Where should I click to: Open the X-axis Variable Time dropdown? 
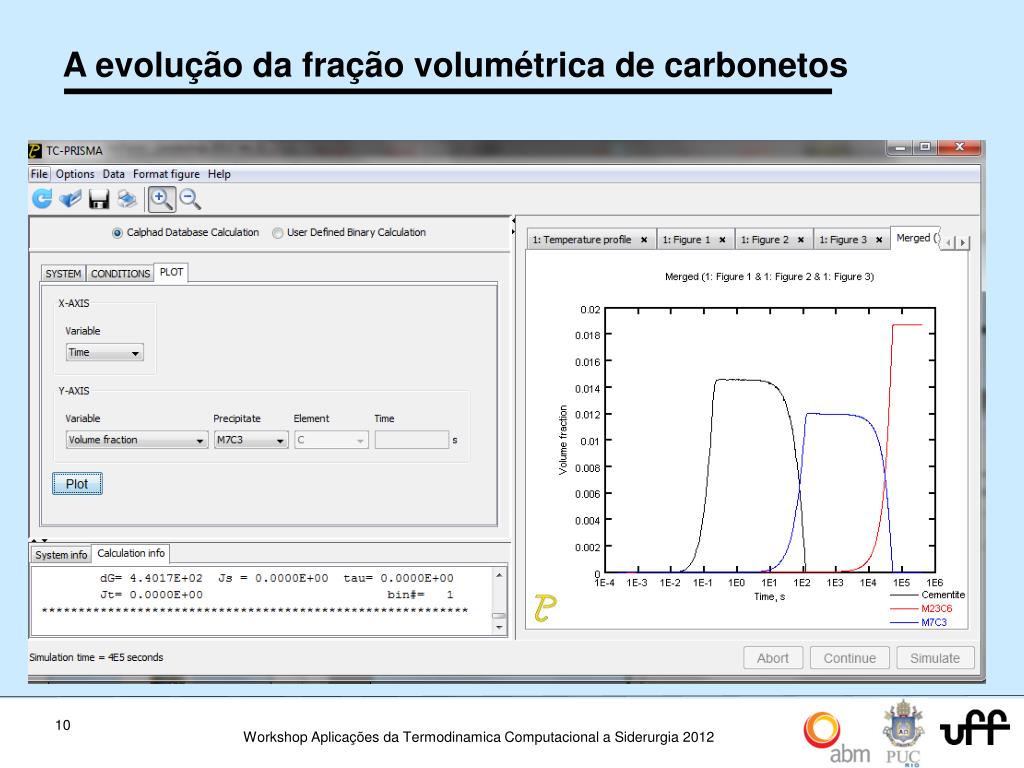tap(104, 353)
